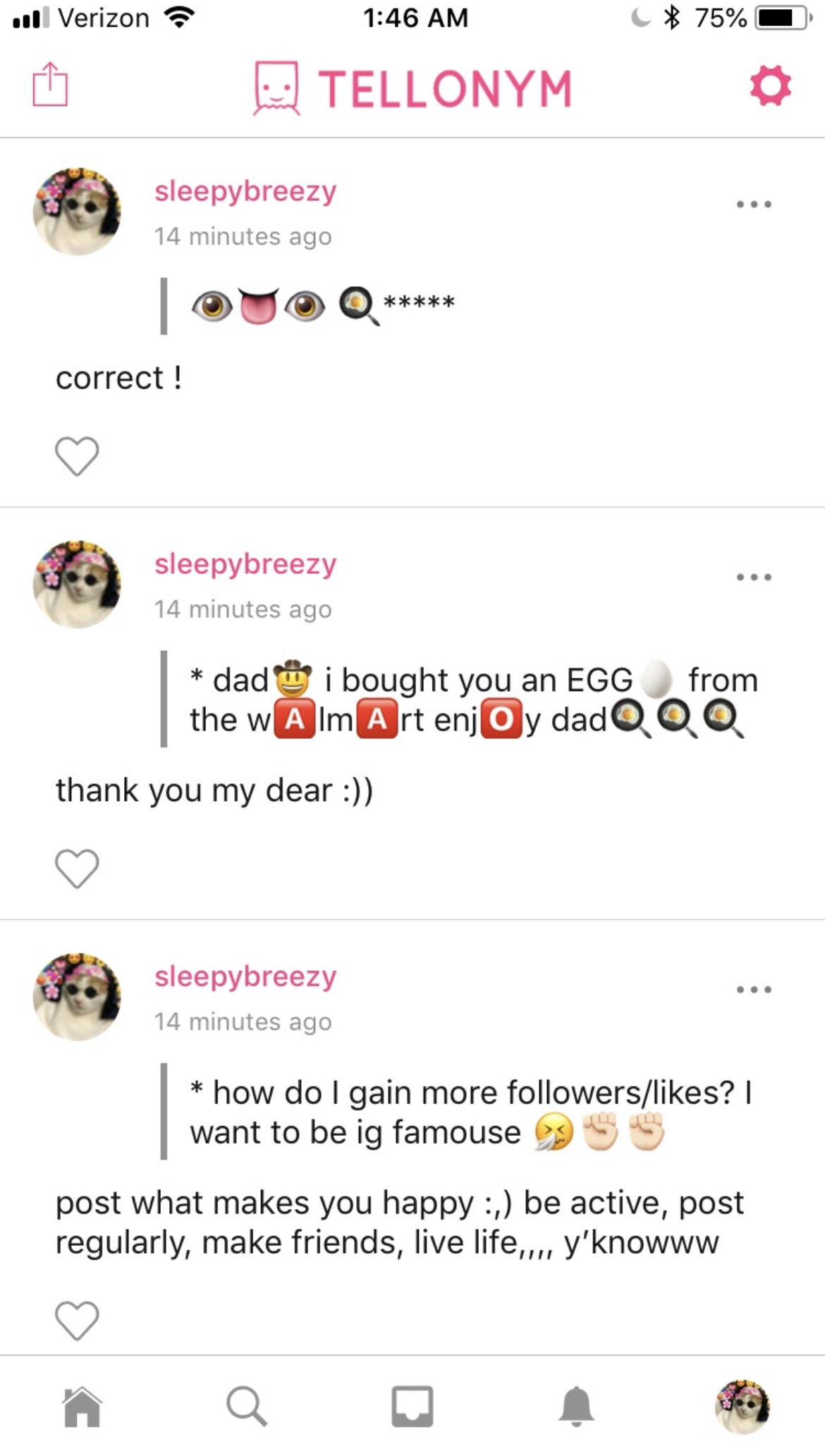Viewport: 825px width, 1456px height.
Task: Open three-dot menu on followers/likes post
Action: tap(754, 989)
